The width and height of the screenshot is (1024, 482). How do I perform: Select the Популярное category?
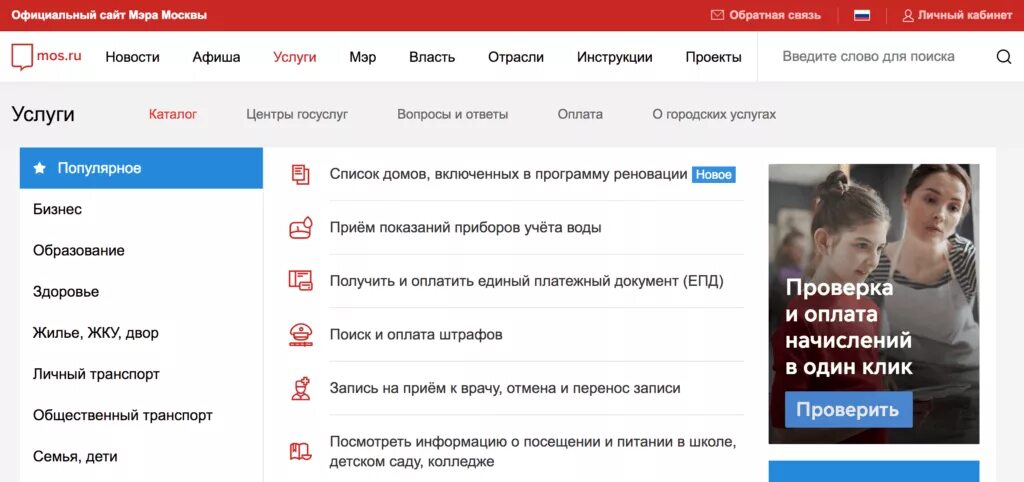141,168
